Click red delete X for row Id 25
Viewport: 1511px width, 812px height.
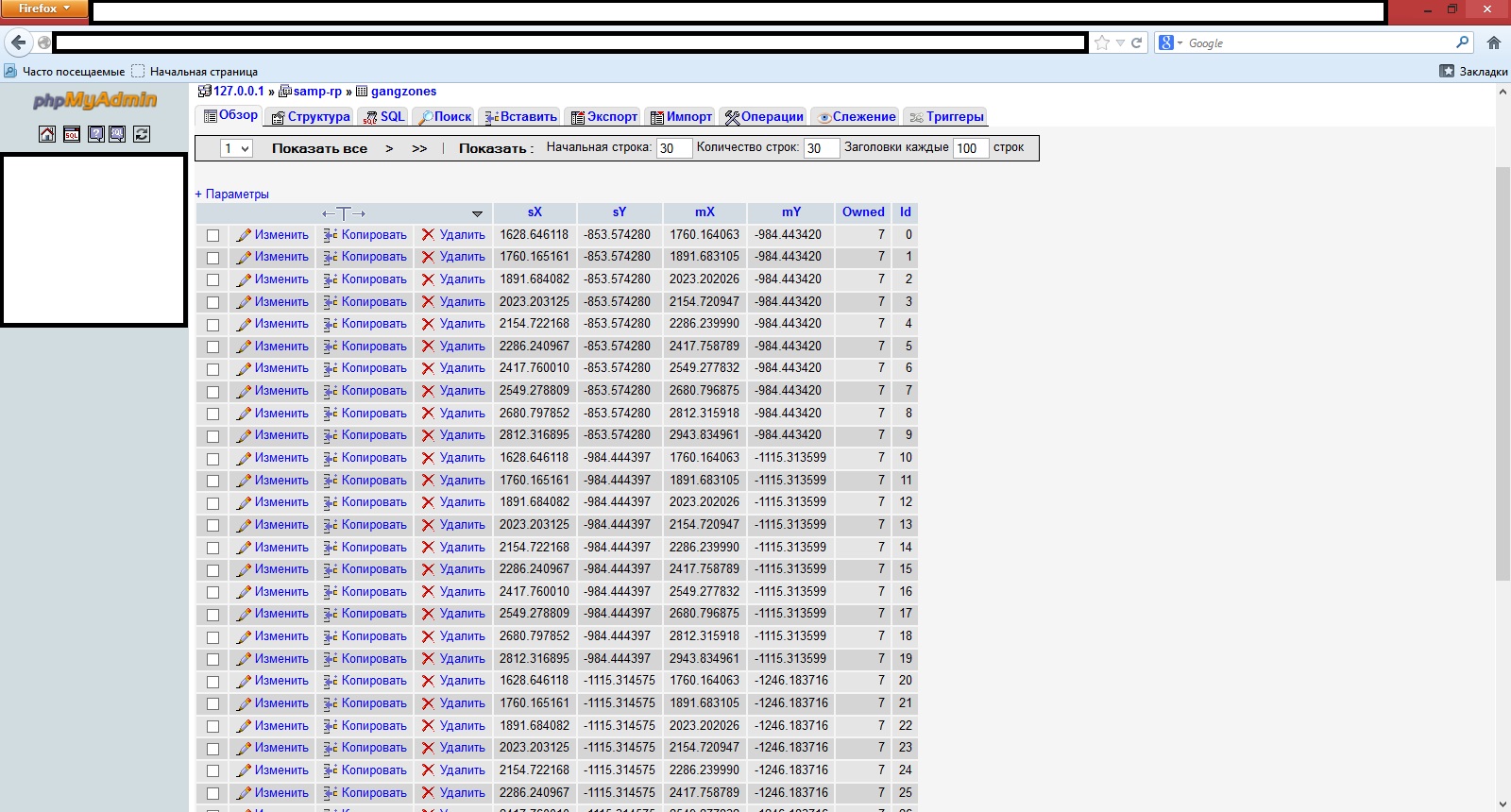pyautogui.click(x=428, y=793)
